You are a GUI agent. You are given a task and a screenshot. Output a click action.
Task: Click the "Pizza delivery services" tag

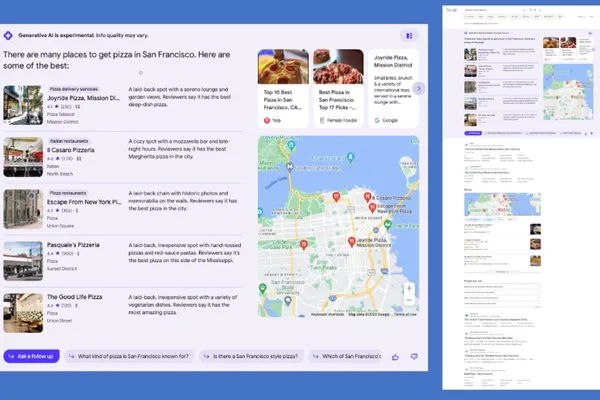(x=73, y=89)
